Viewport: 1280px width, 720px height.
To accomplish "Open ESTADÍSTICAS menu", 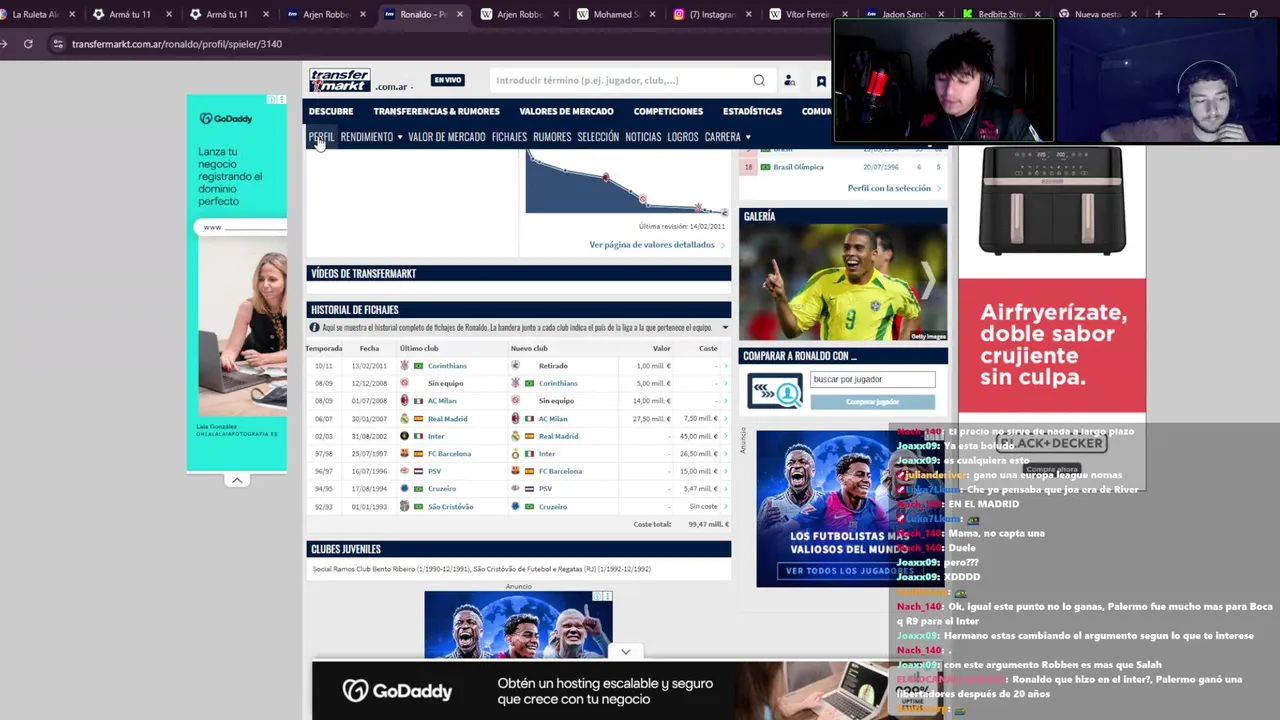I will (x=752, y=111).
